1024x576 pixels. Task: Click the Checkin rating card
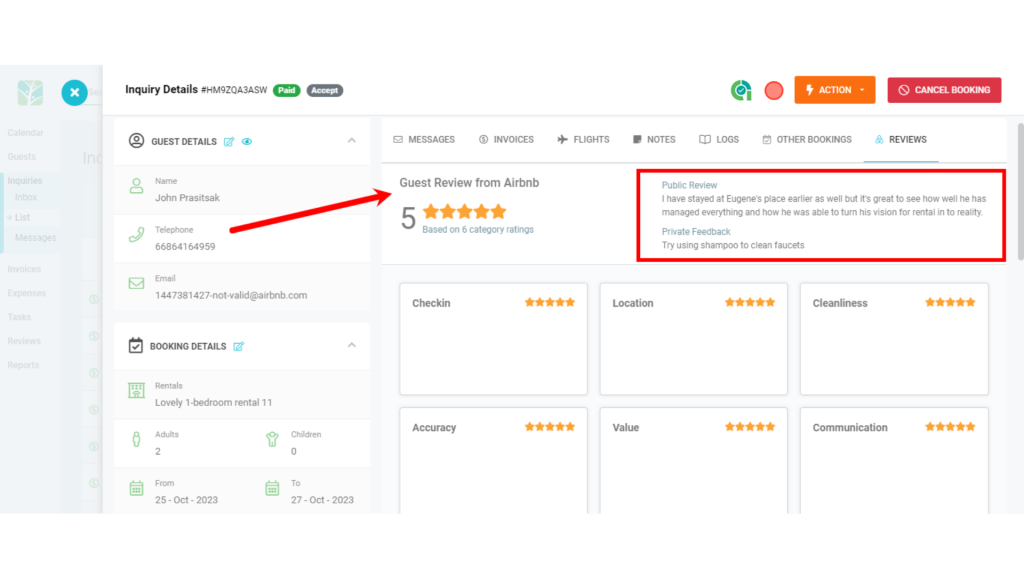[x=493, y=339]
